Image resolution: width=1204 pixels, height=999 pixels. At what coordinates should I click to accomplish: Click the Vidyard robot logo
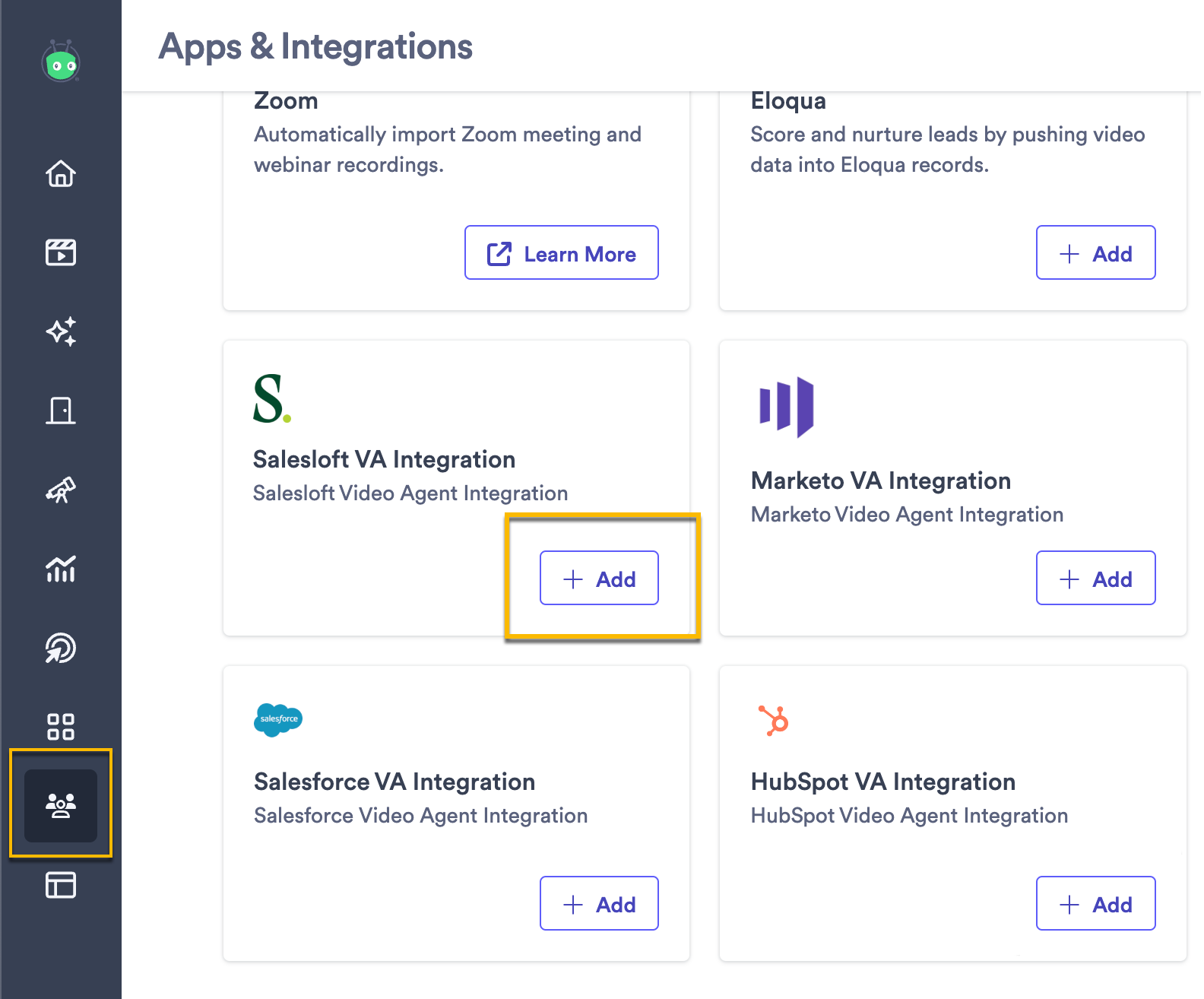tap(61, 62)
